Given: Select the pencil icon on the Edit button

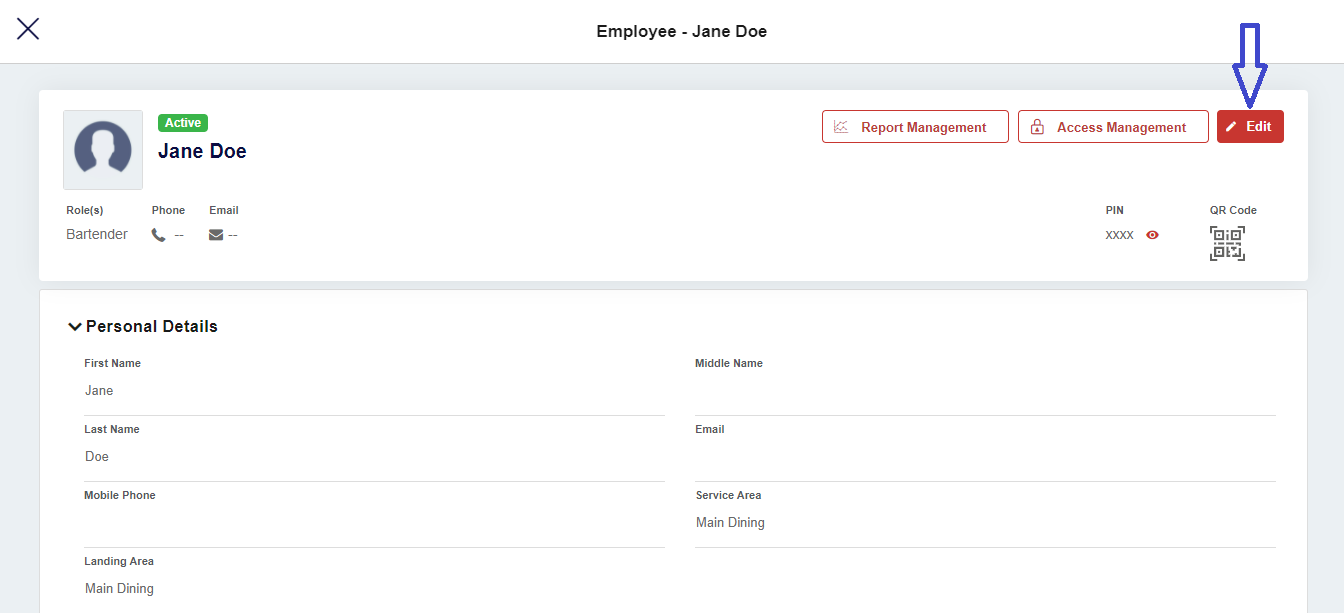Looking at the screenshot, I should coord(1232,126).
